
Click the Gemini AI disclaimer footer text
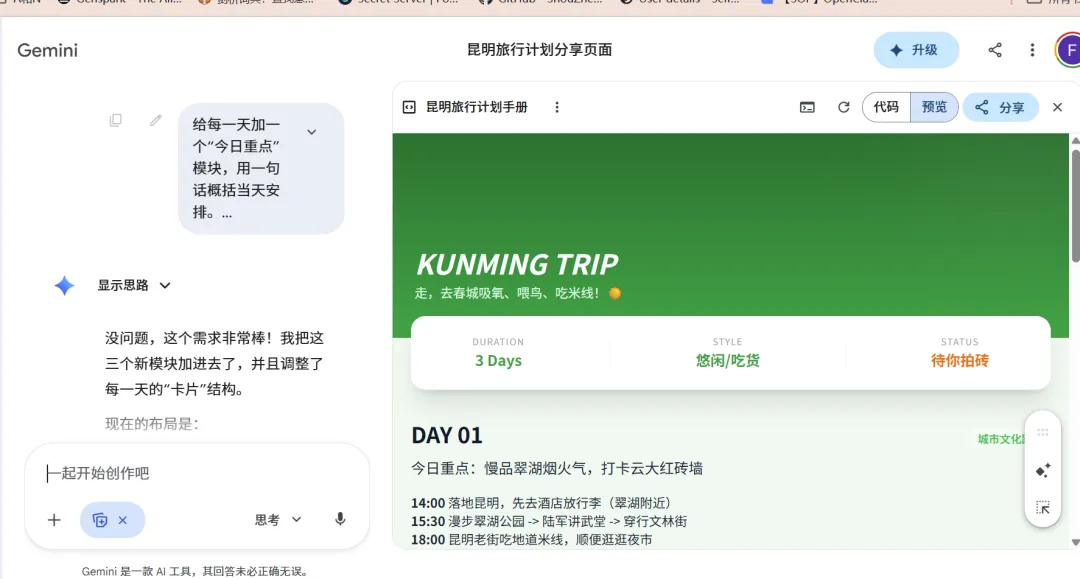(x=196, y=571)
